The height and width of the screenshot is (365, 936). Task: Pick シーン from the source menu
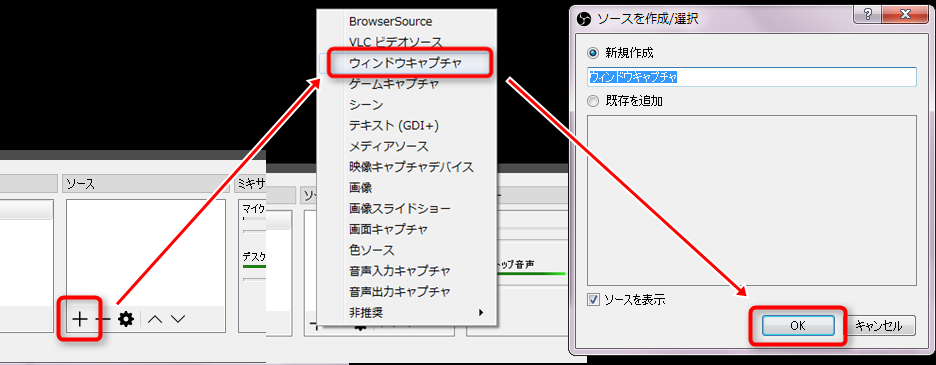point(406,105)
